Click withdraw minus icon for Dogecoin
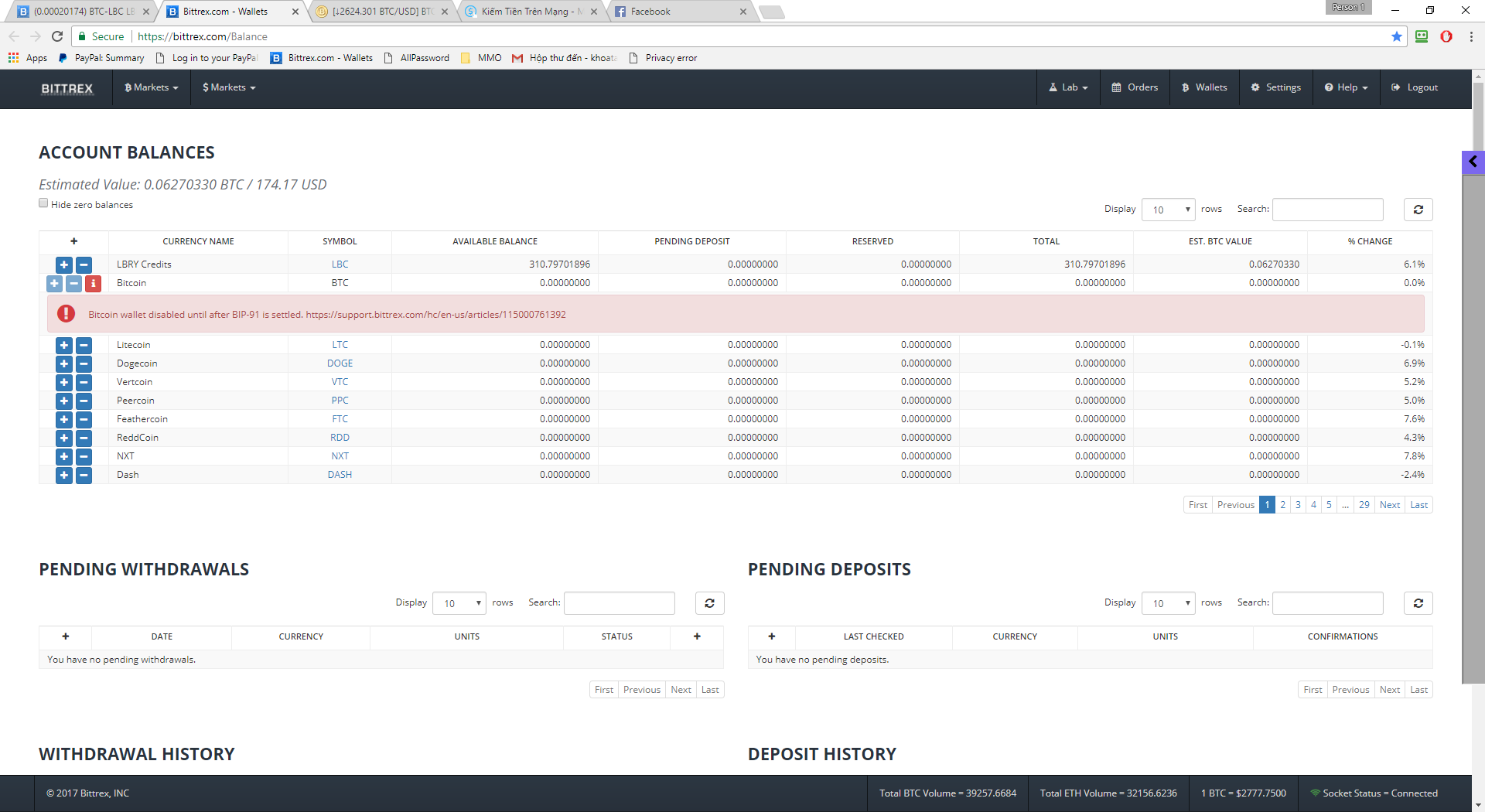The width and height of the screenshot is (1485, 812). pos(84,363)
